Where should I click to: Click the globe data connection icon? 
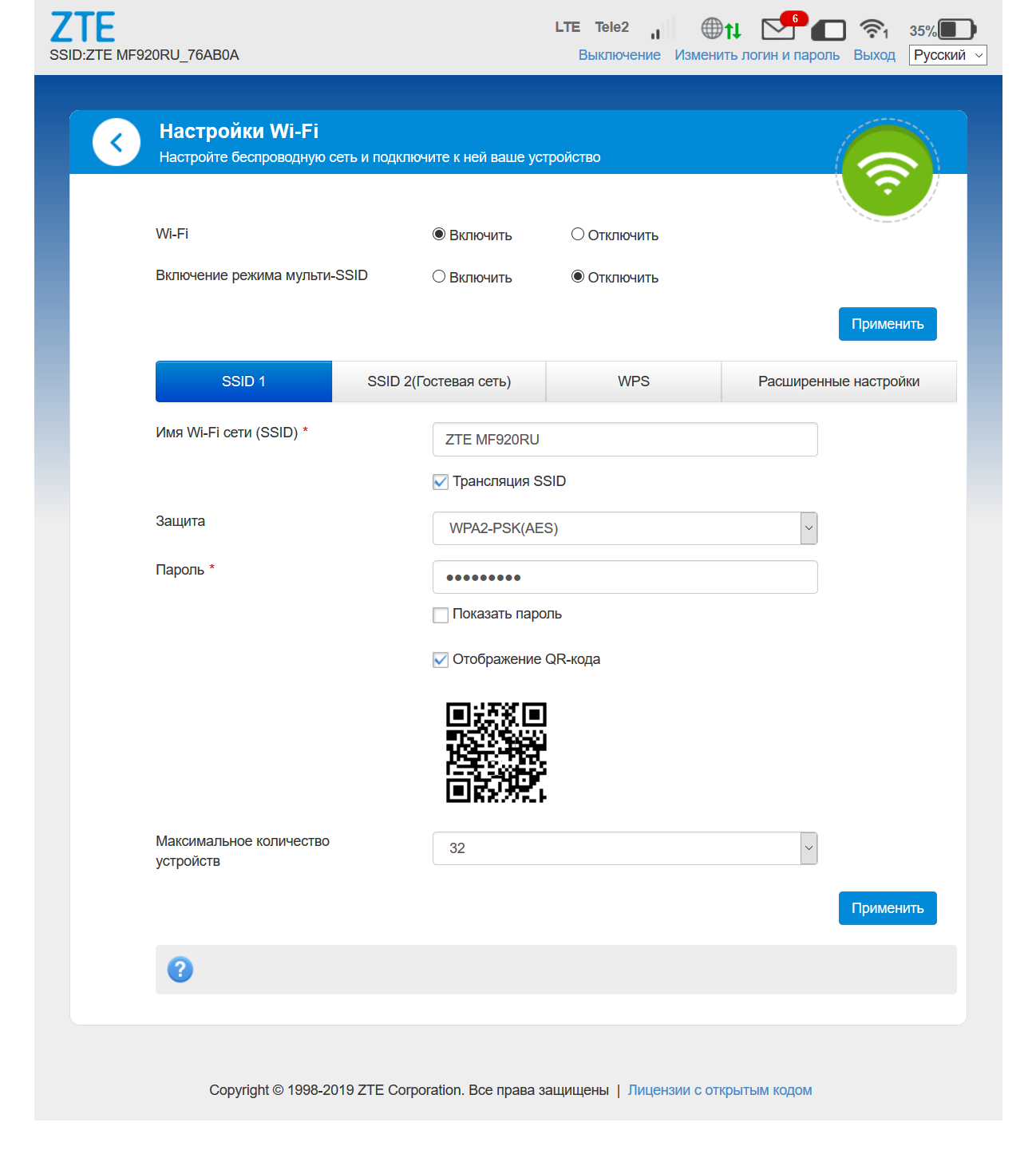tap(722, 29)
